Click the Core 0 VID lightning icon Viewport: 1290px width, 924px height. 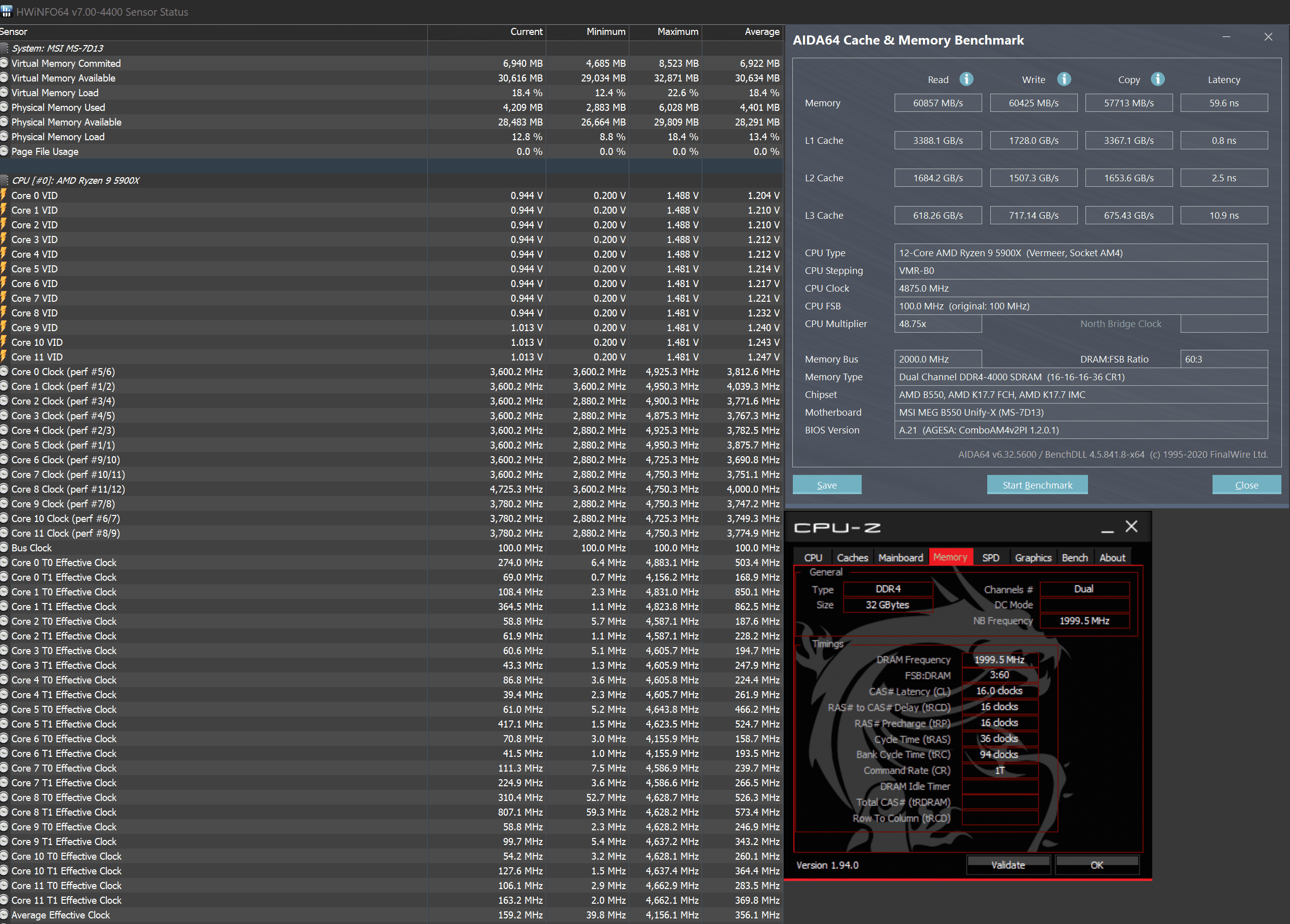(x=4, y=195)
